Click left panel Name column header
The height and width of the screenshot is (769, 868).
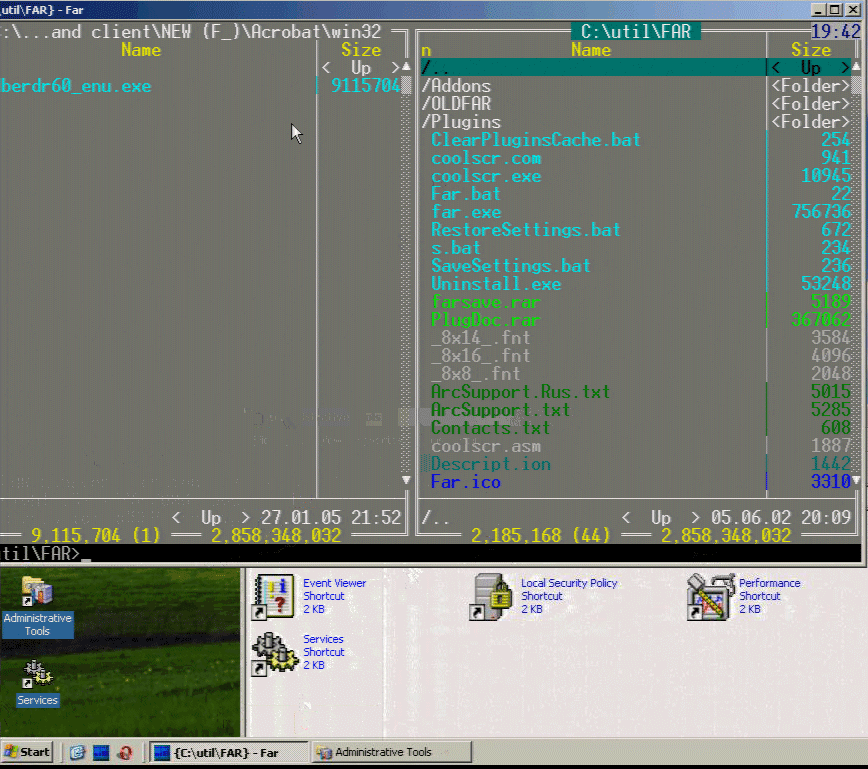pos(141,50)
